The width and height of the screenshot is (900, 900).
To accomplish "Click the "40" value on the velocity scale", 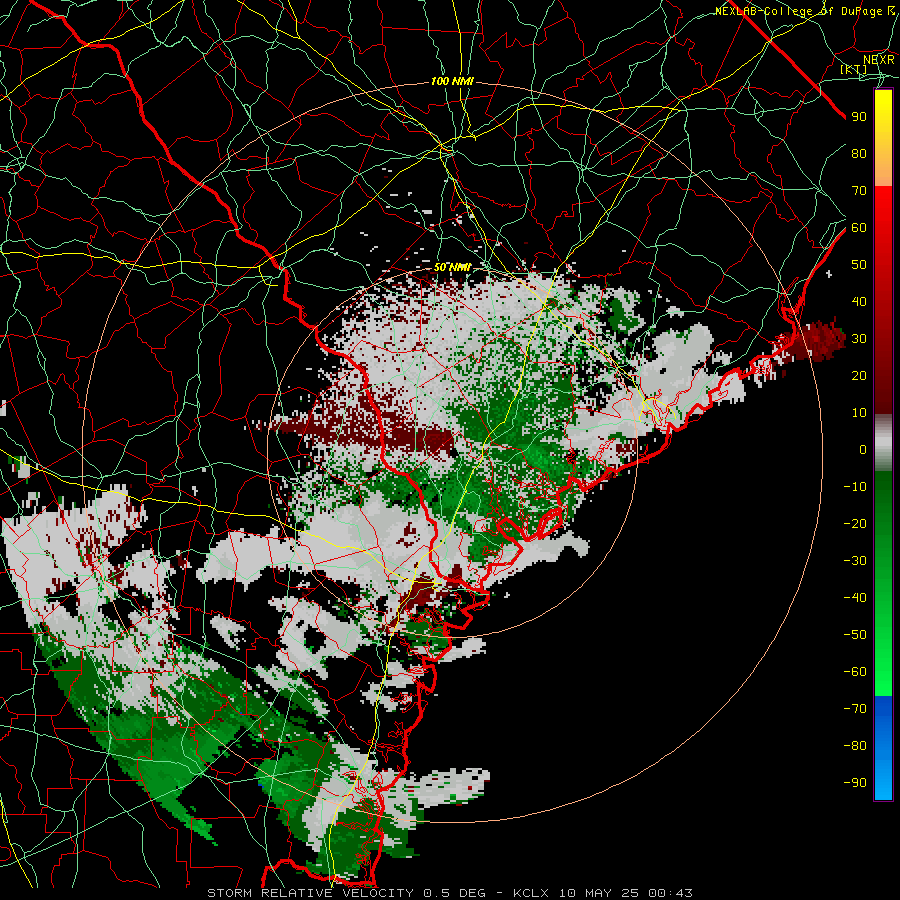I will coord(859,302).
